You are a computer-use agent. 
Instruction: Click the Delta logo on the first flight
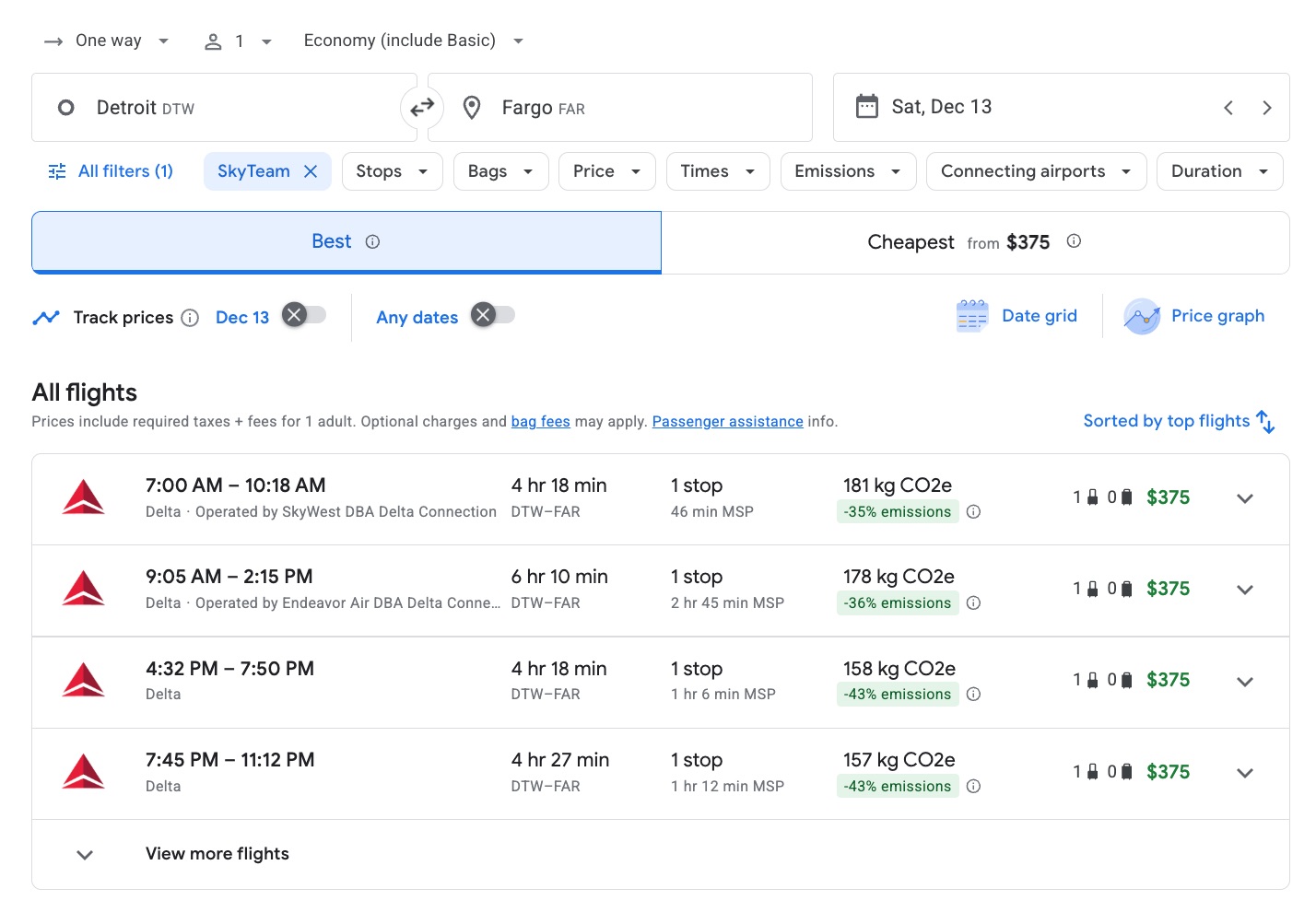[84, 497]
